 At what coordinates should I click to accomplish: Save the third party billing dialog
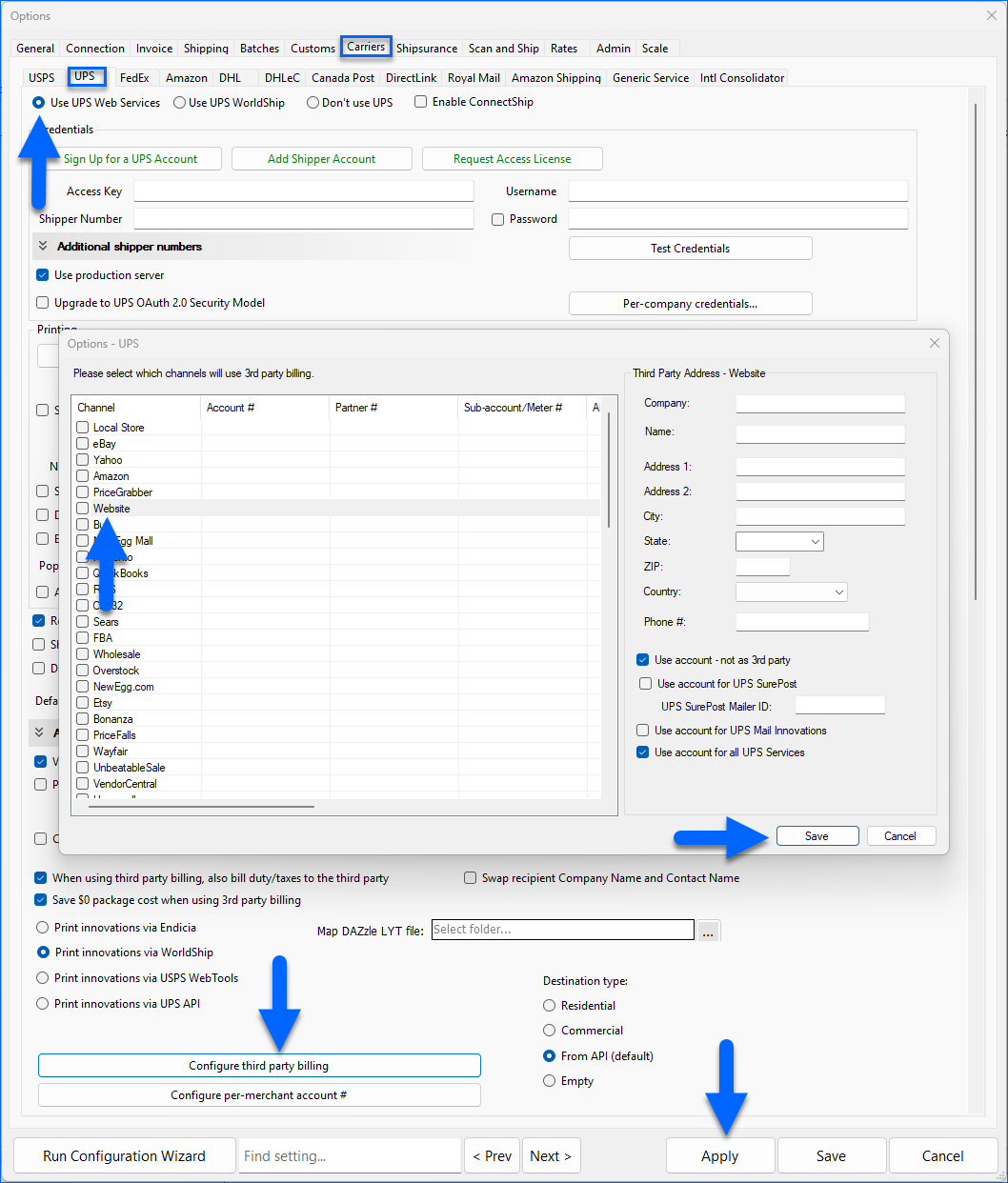(x=817, y=836)
